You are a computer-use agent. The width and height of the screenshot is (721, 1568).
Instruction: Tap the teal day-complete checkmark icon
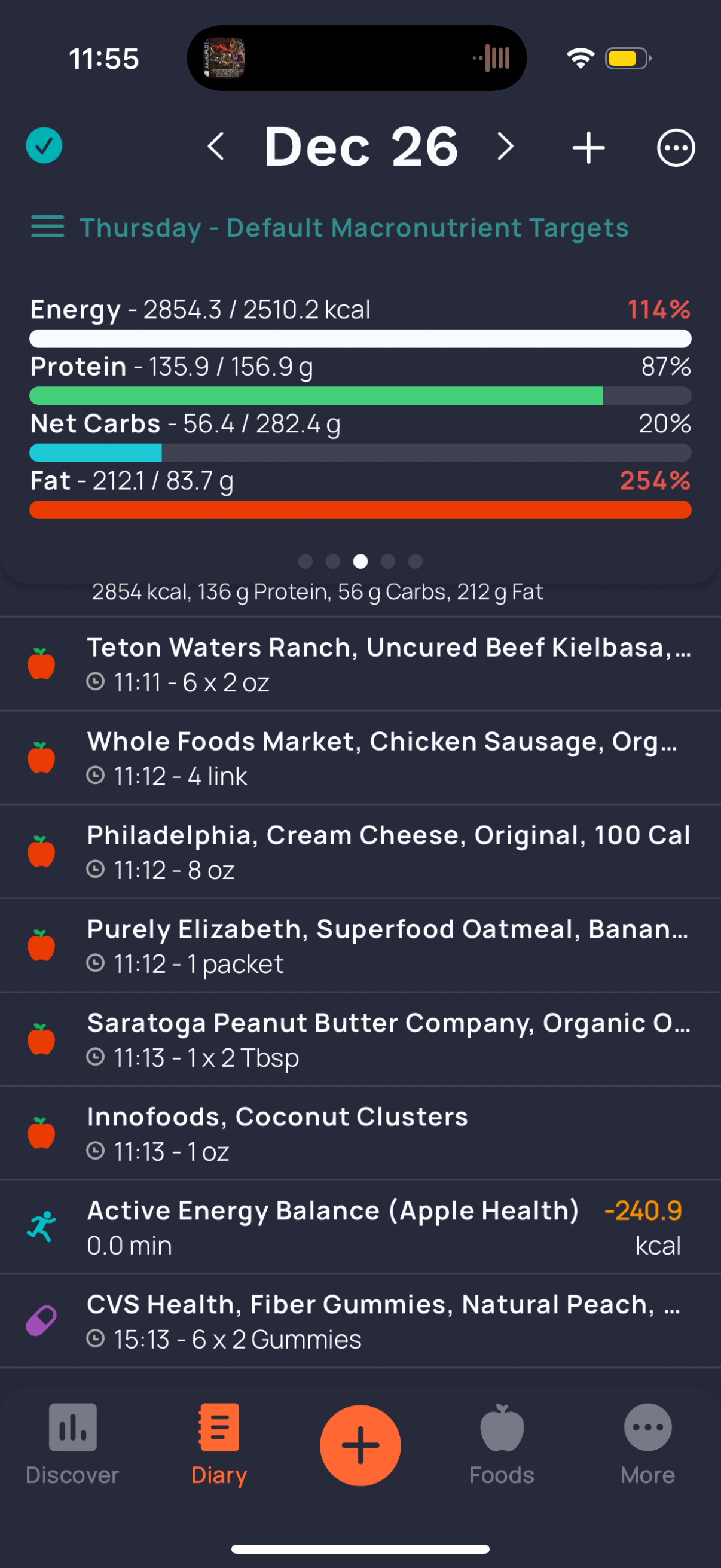click(44, 146)
